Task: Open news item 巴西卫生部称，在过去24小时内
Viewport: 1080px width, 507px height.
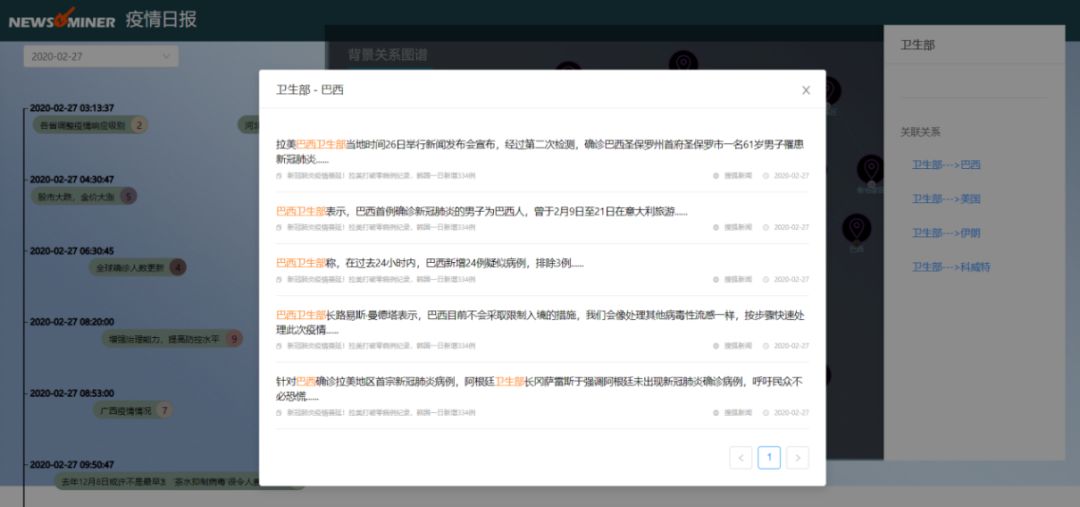Action: 430,263
